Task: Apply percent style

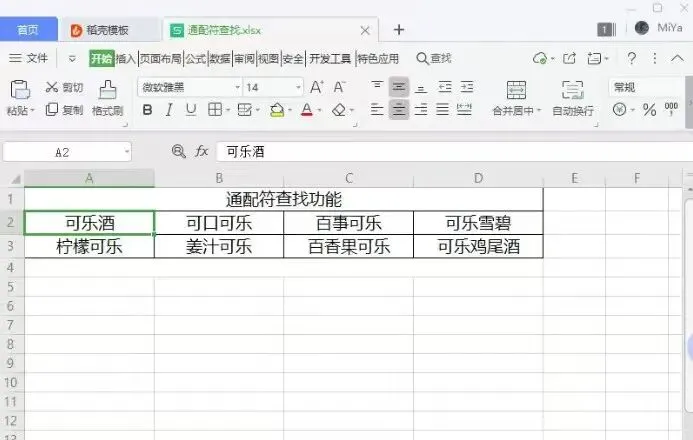Action: pyautogui.click(x=649, y=109)
